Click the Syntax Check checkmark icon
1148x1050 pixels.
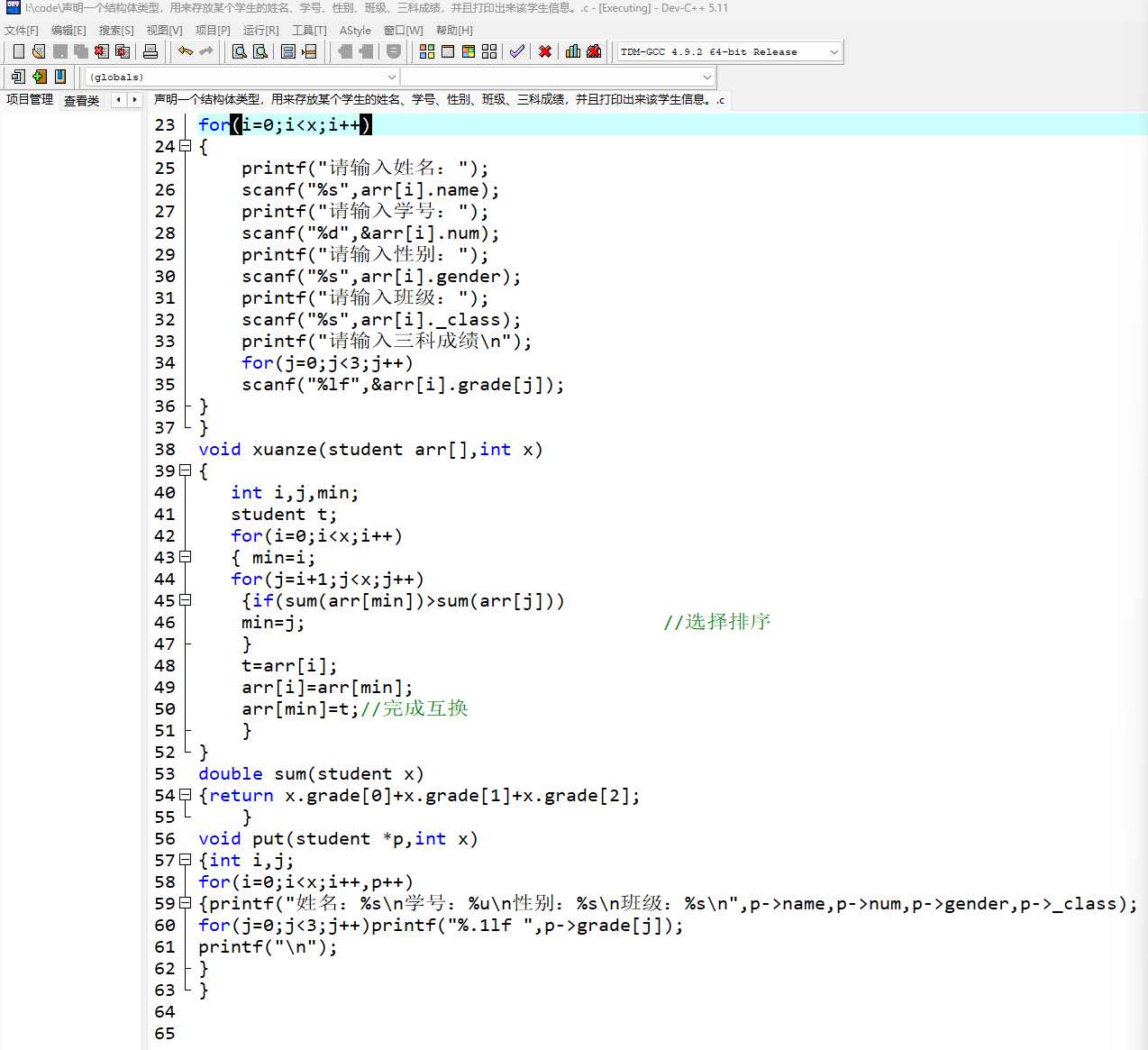[517, 51]
